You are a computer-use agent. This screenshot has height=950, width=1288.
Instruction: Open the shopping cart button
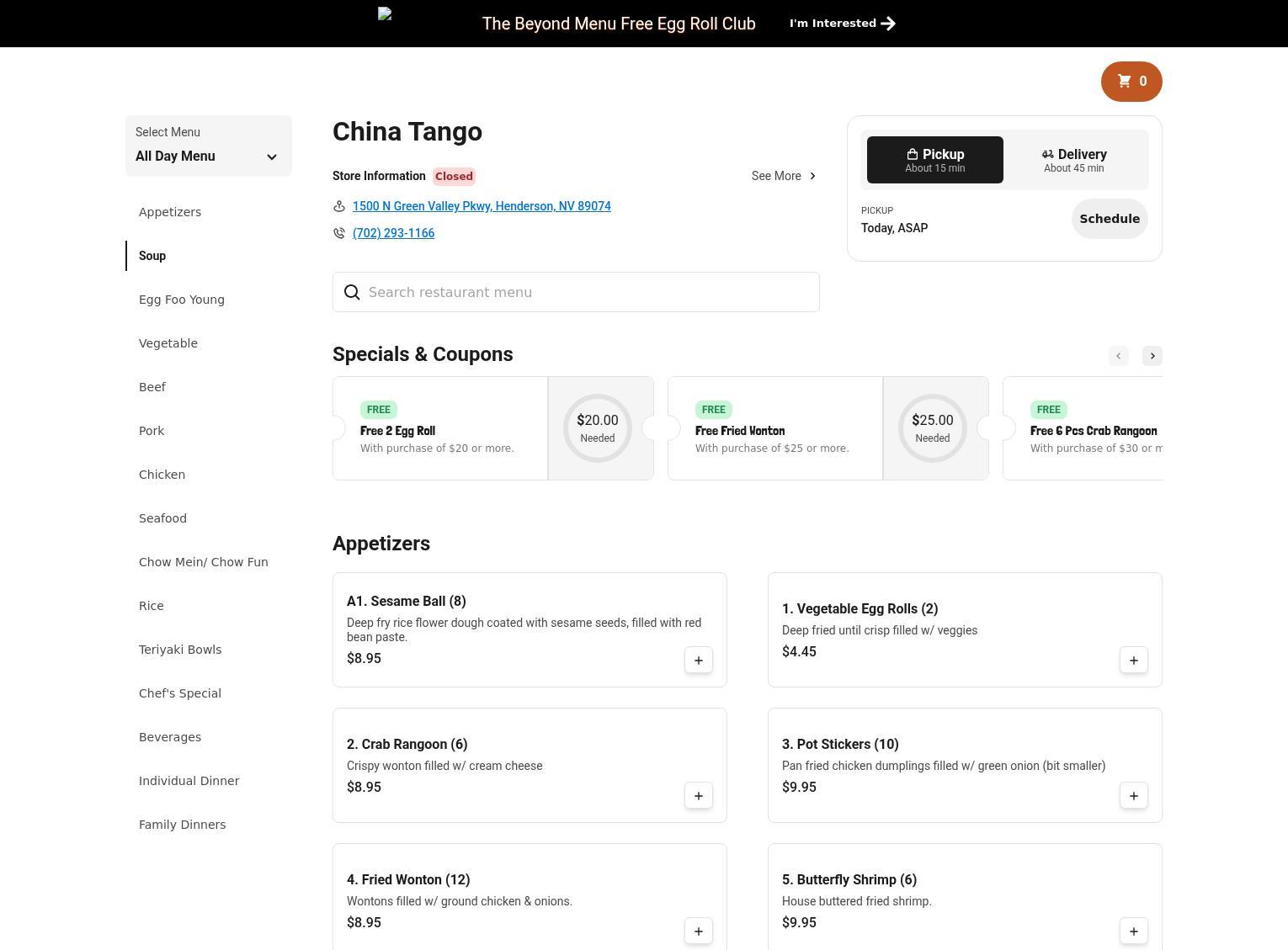point(1131,82)
